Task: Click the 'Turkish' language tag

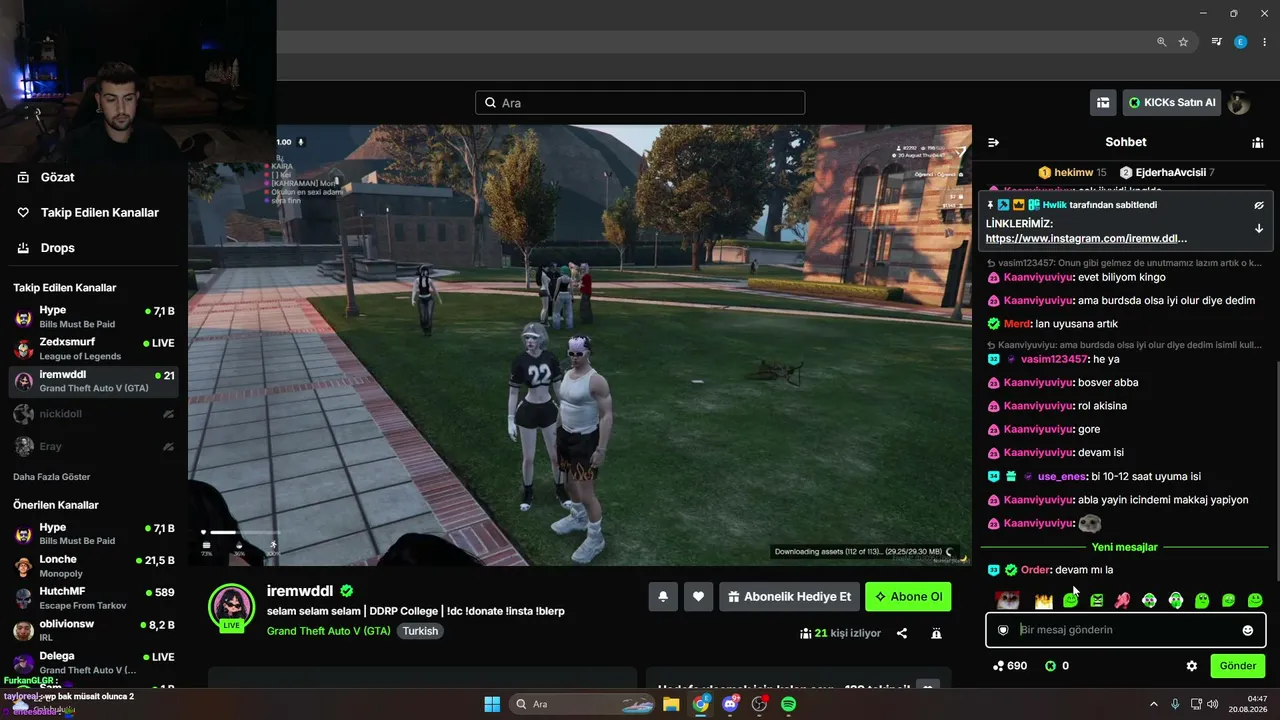Action: (x=421, y=631)
